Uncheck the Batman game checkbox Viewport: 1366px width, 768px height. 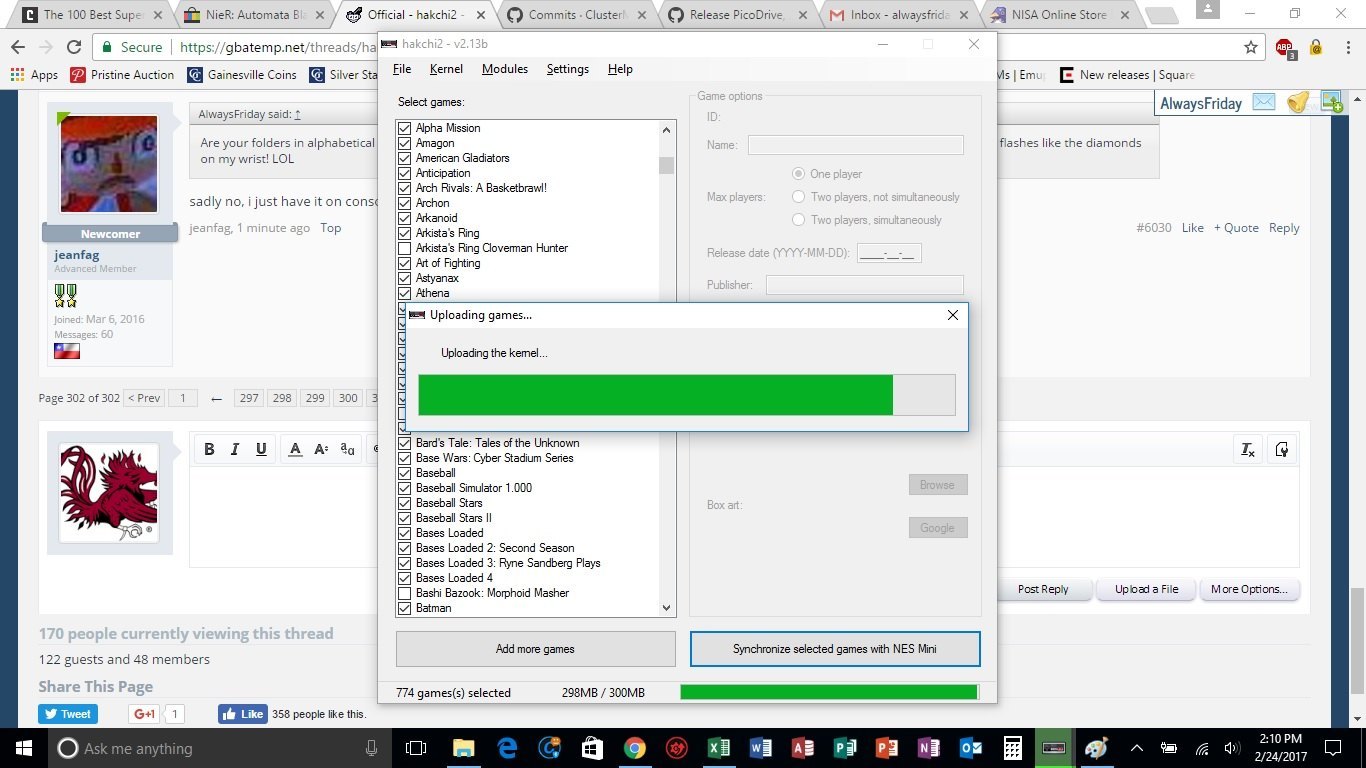click(x=404, y=608)
